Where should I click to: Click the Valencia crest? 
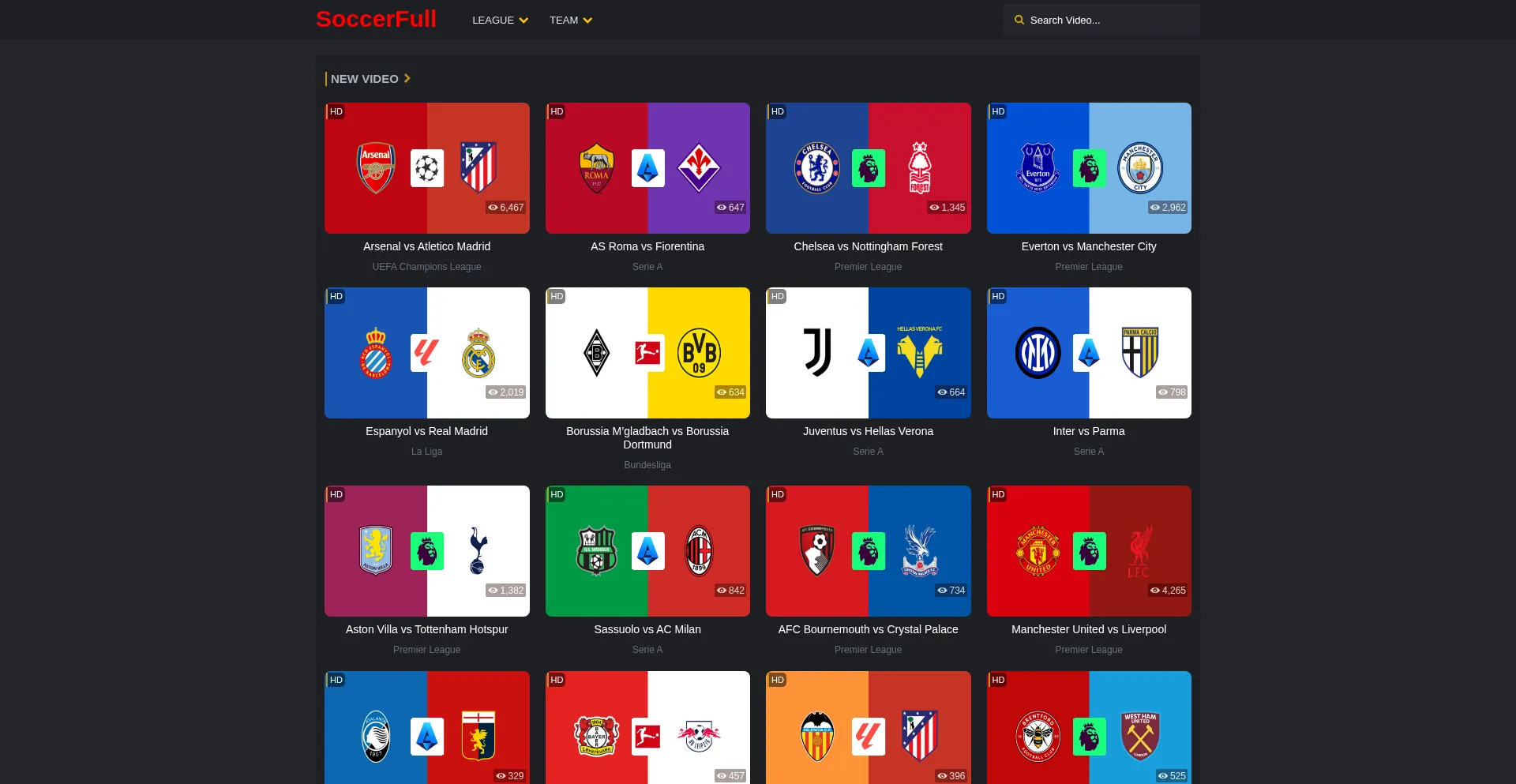[817, 737]
